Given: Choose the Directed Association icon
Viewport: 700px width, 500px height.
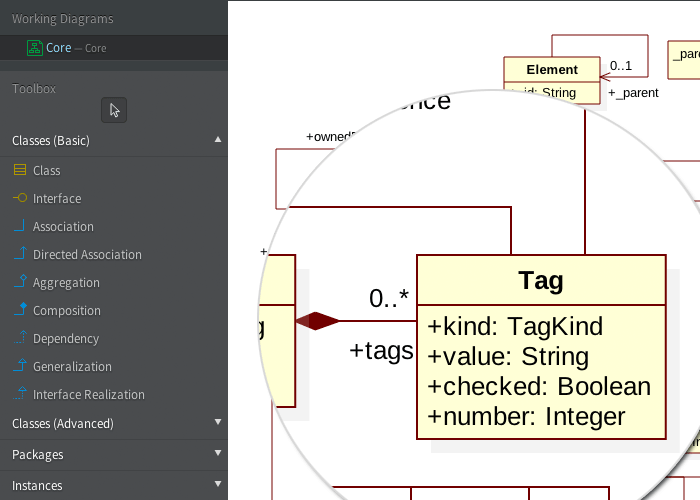Looking at the screenshot, I should [20, 255].
